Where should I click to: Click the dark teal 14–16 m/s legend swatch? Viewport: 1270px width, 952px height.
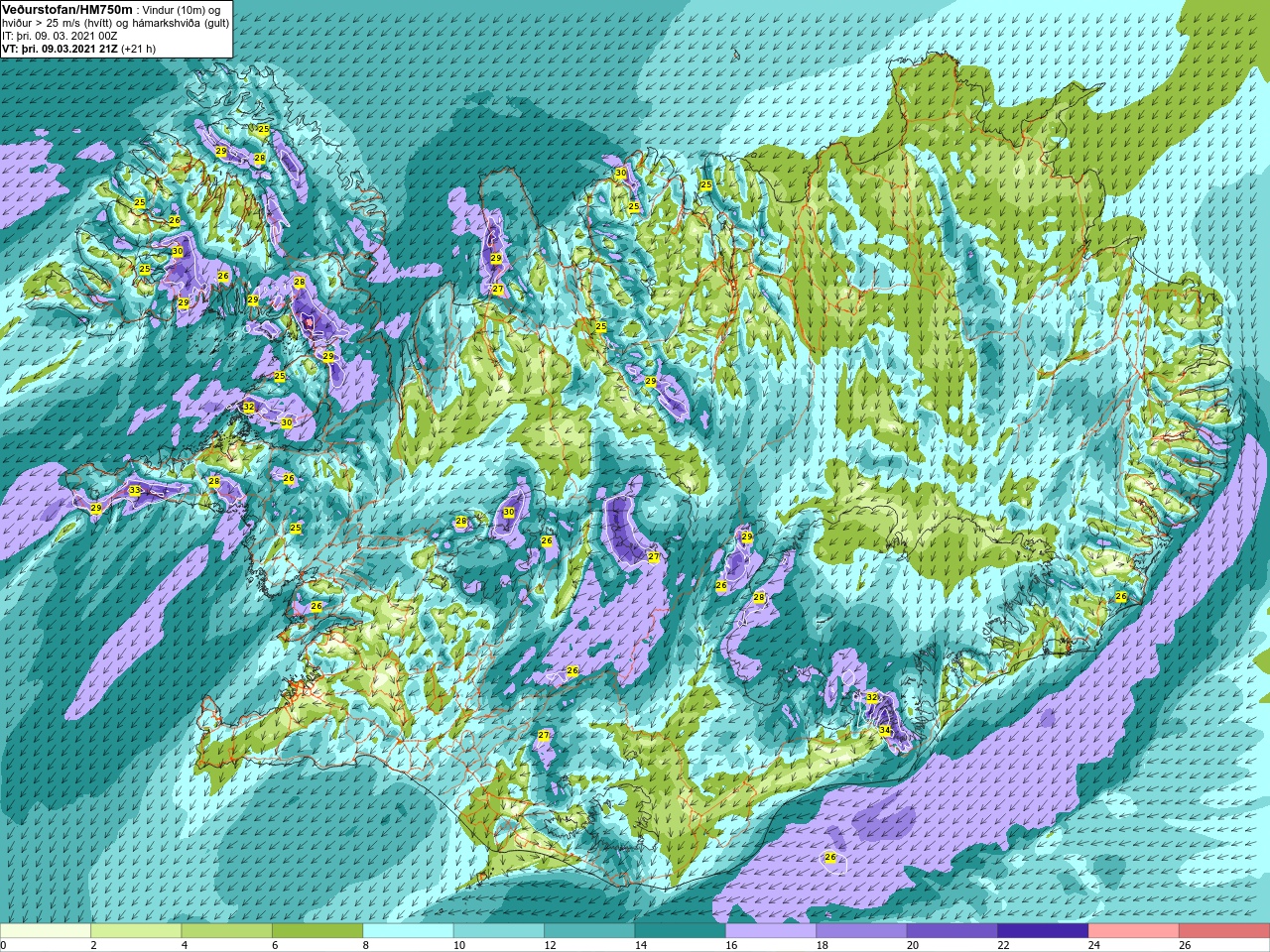[680, 931]
